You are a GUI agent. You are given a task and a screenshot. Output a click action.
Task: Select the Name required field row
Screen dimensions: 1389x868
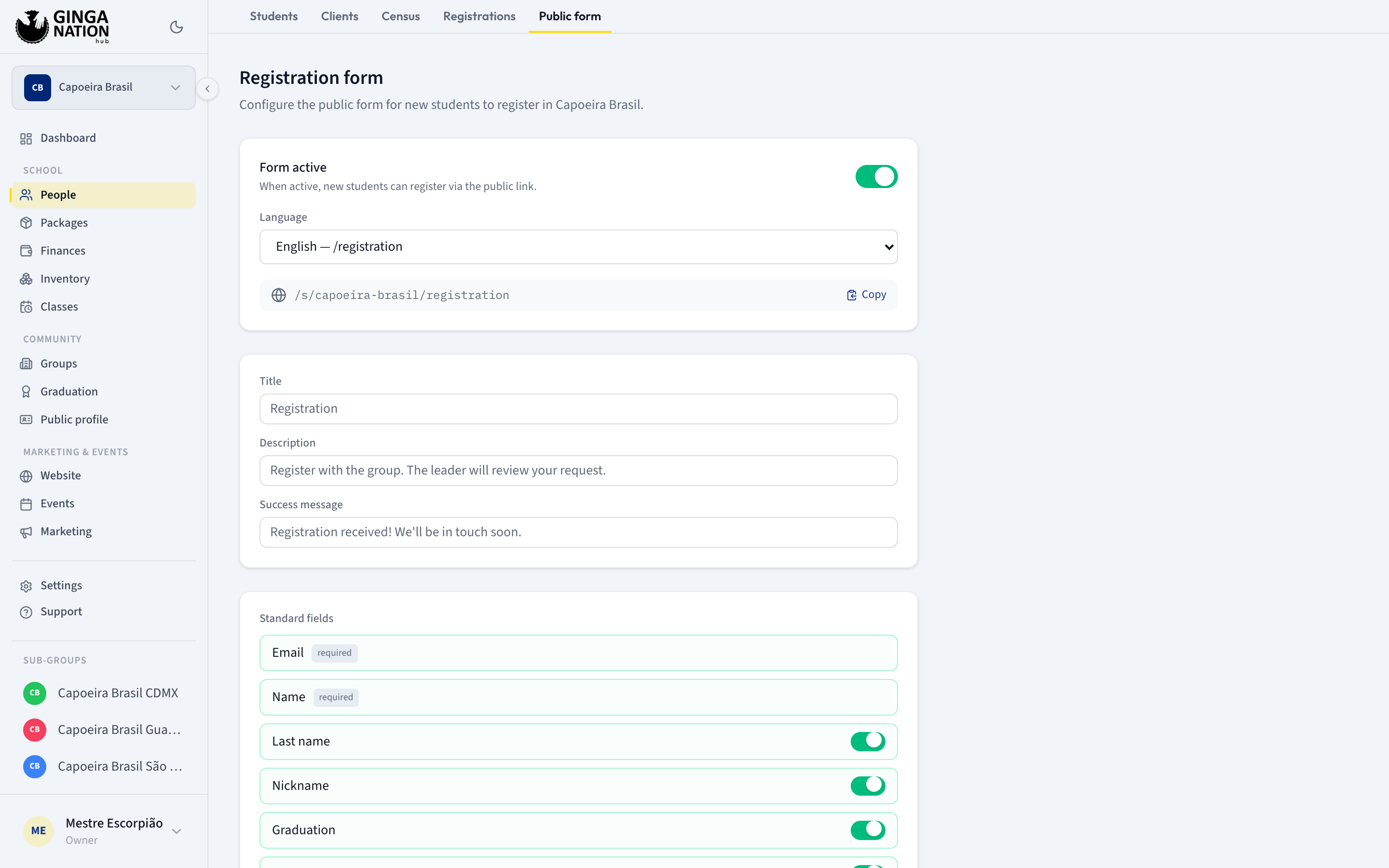coord(578,697)
